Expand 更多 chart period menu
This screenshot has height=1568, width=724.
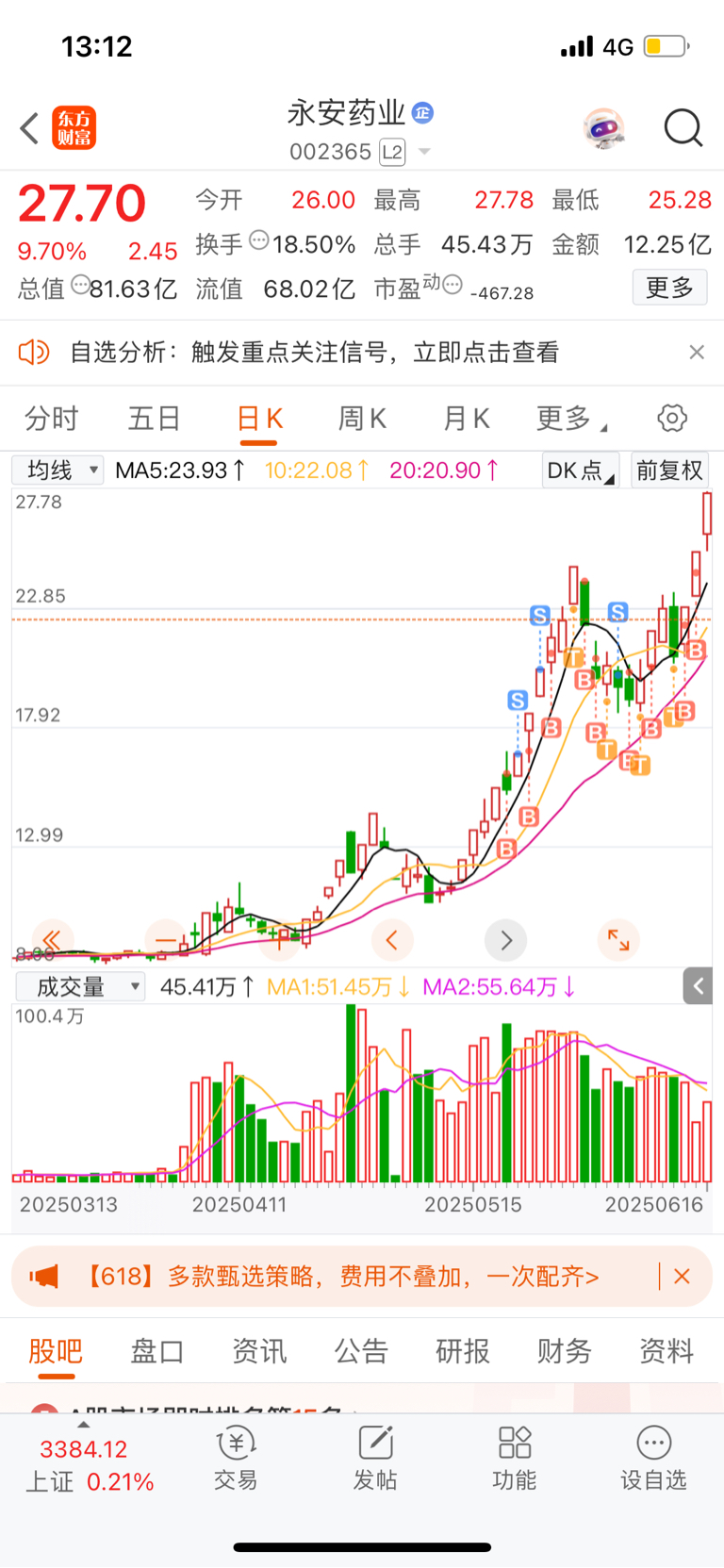tap(570, 418)
